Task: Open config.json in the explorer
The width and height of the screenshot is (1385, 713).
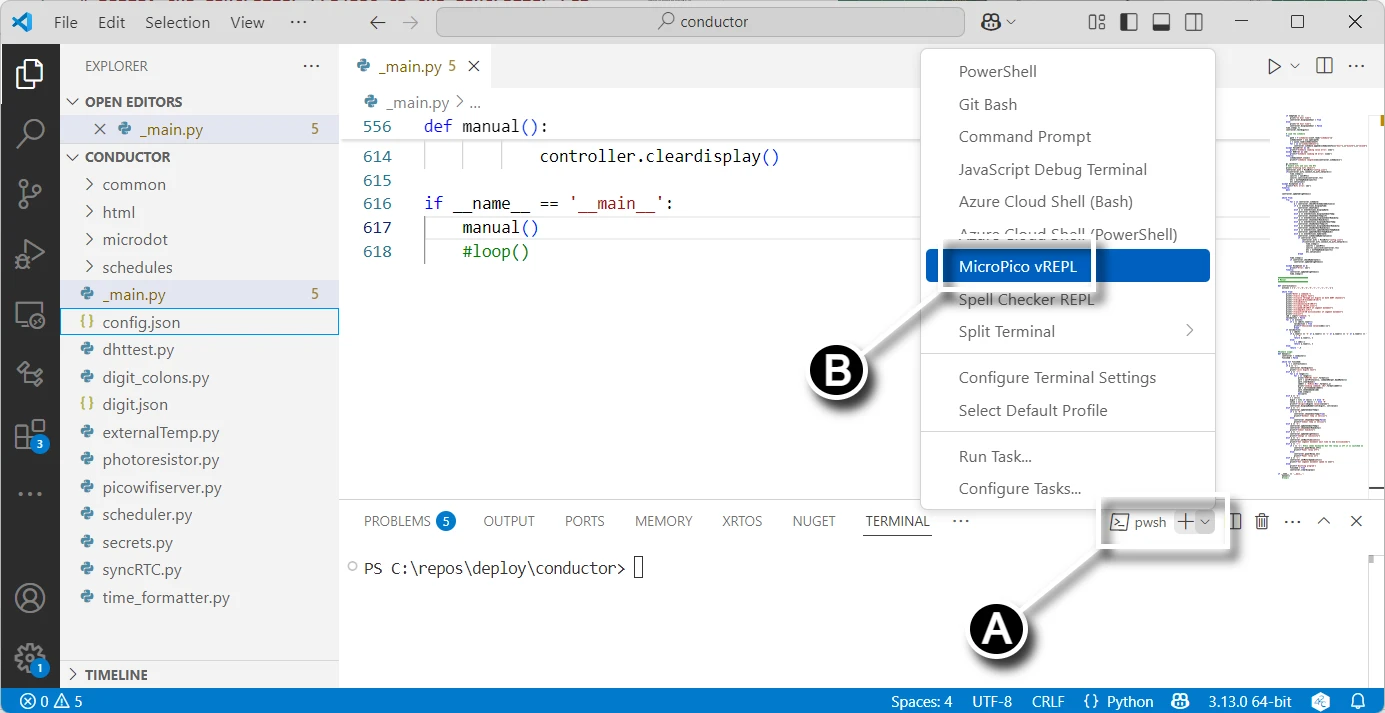Action: pos(200,322)
